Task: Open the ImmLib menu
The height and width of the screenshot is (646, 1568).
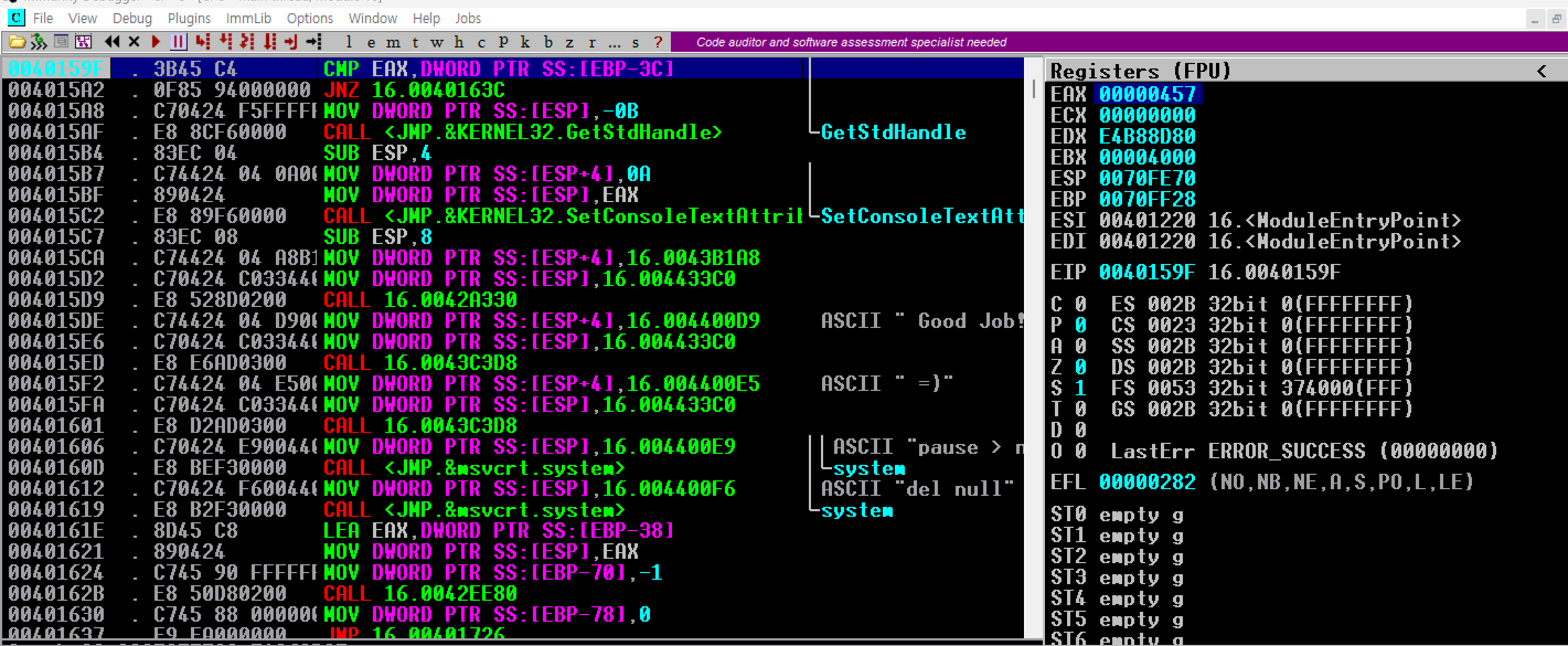Action: 248,18
